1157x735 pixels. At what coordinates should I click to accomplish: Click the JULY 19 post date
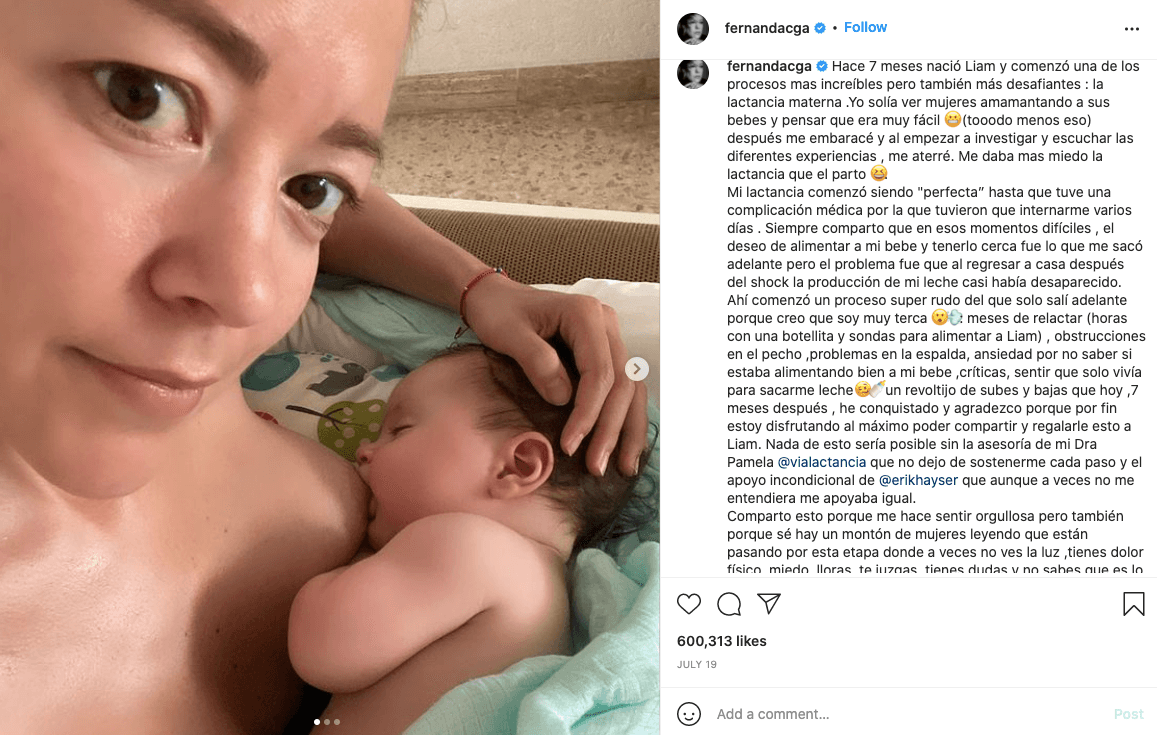point(697,664)
